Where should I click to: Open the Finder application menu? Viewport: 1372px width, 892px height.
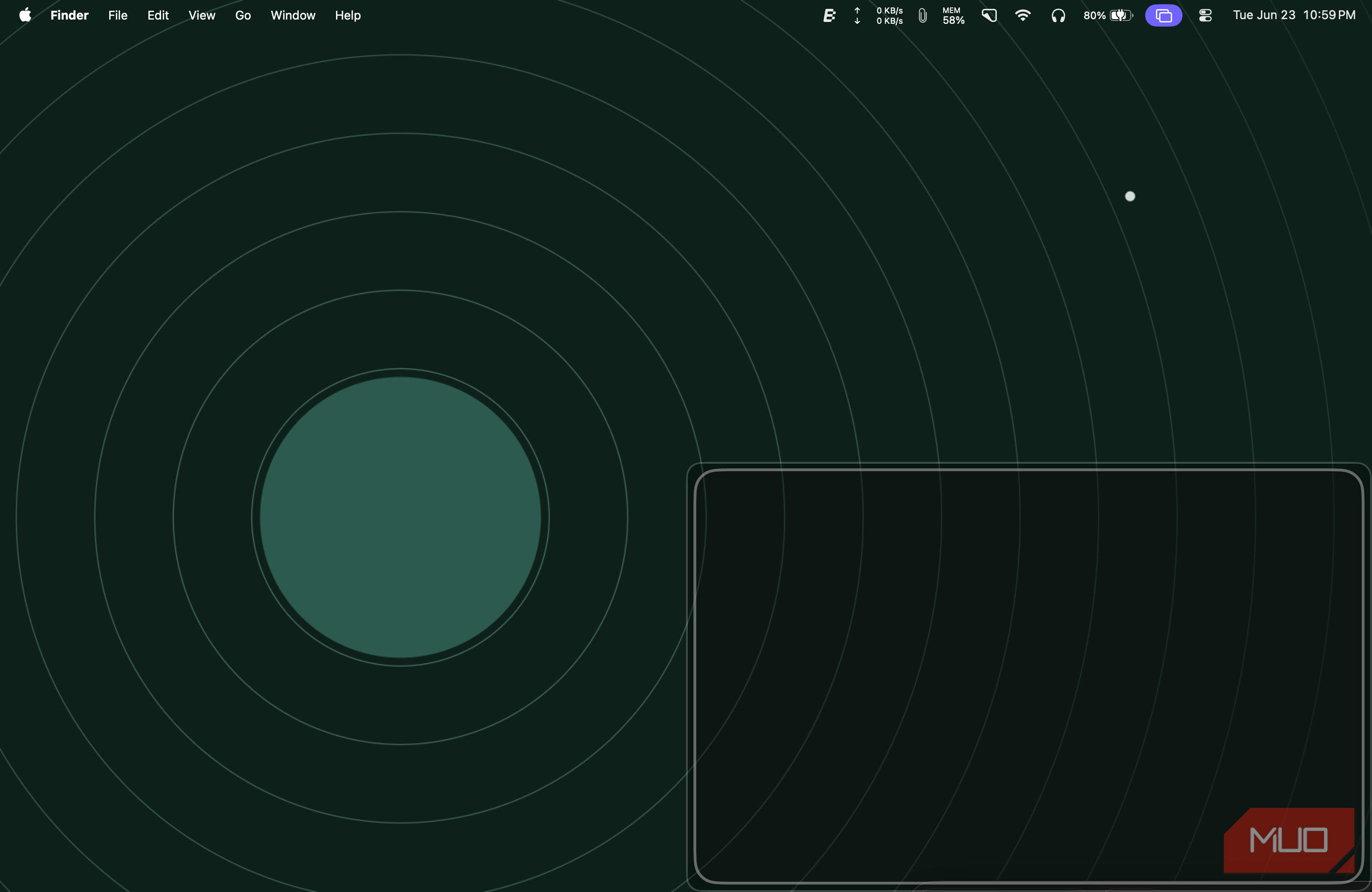(69, 15)
